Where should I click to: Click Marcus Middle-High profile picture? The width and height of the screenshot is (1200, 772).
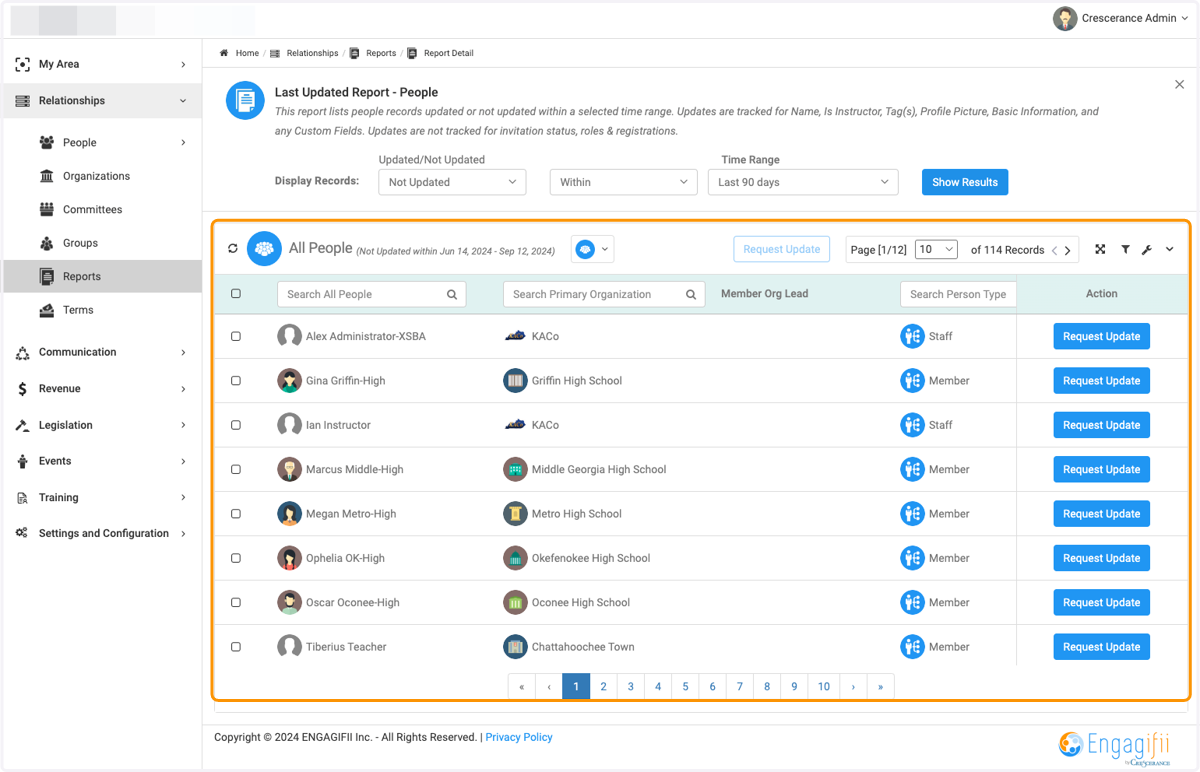[x=289, y=469]
